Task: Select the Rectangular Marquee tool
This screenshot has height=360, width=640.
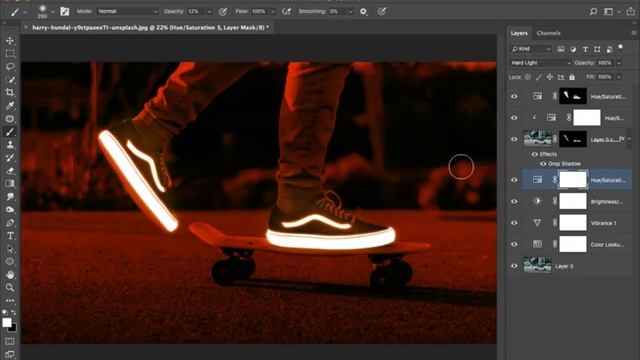Action: (10, 54)
